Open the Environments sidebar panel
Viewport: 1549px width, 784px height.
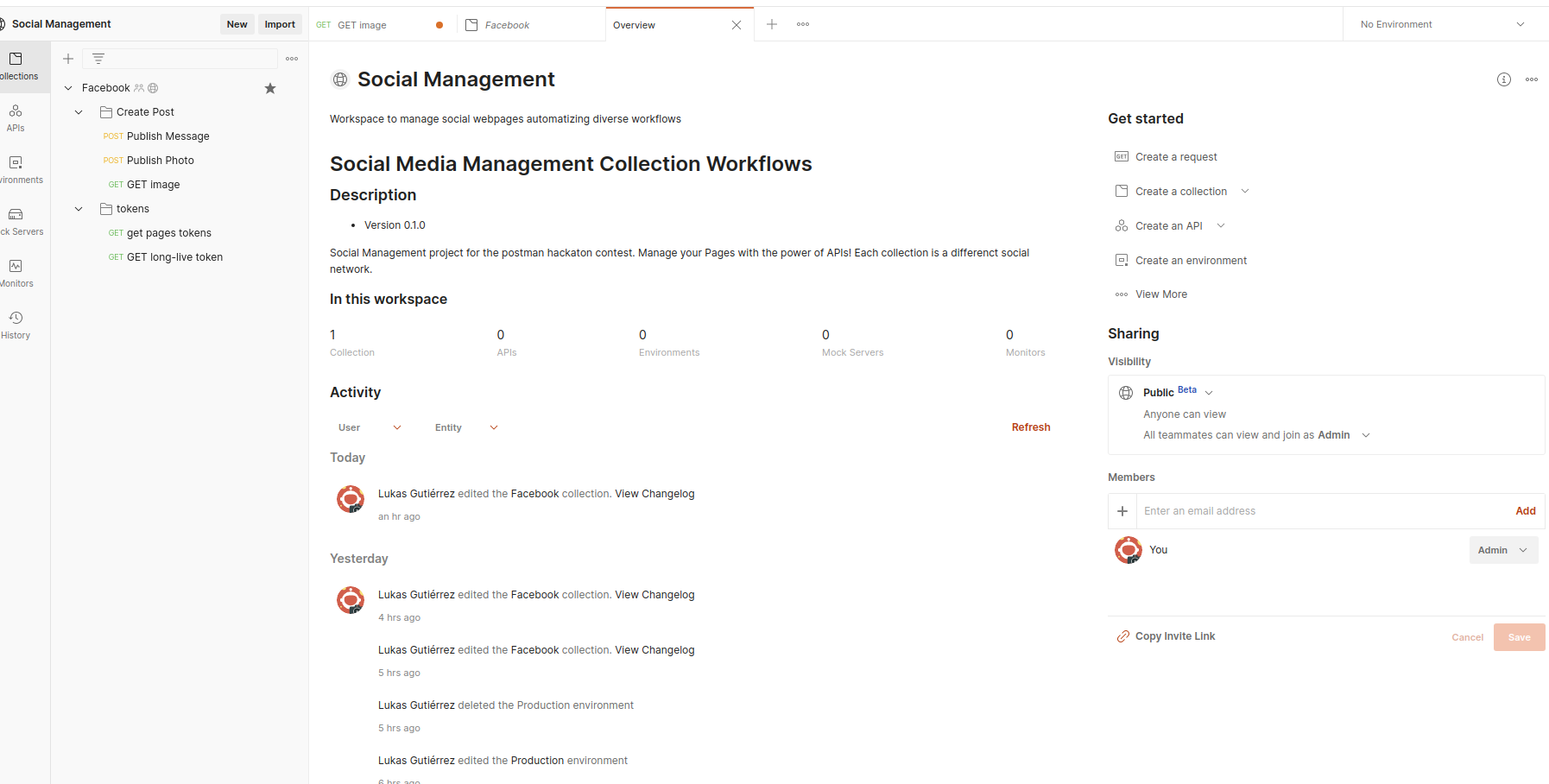(x=17, y=170)
